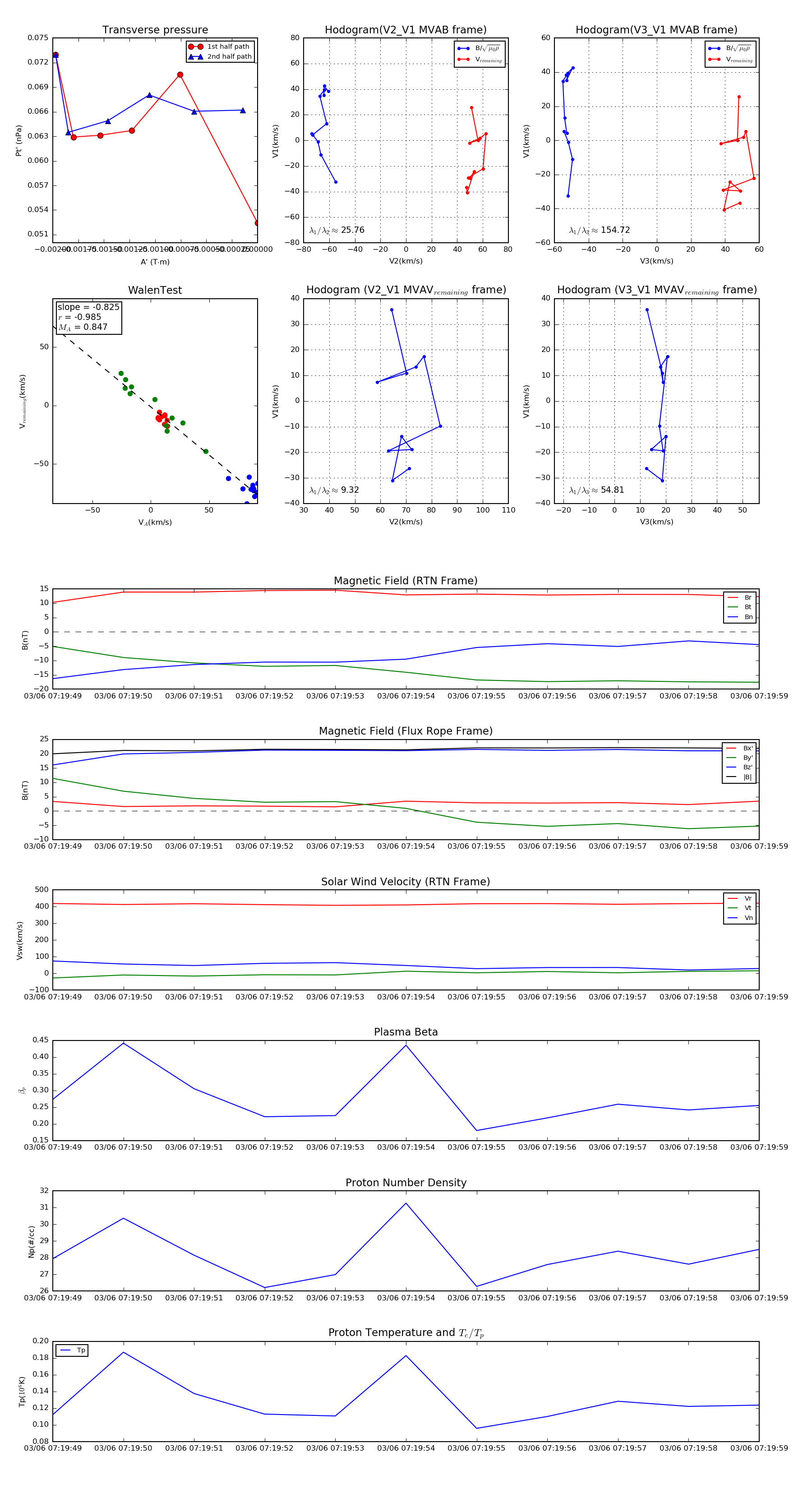Image resolution: width=812 pixels, height=1489 pixels.
Task: Click the Bx' legend entry
Action: pyautogui.click(x=740, y=748)
